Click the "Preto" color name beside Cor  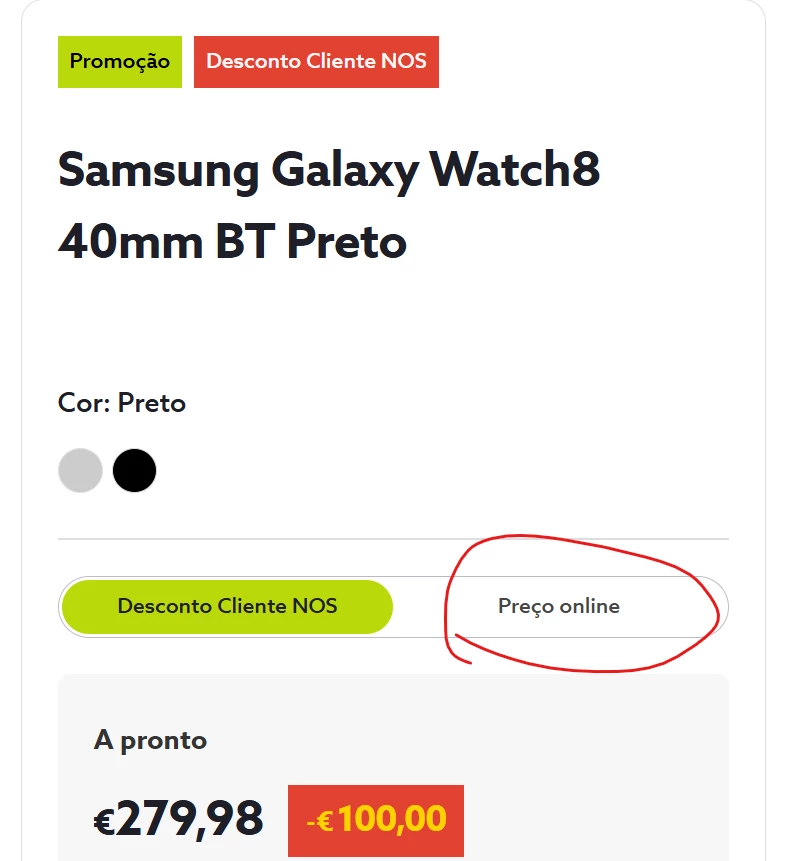tap(152, 403)
